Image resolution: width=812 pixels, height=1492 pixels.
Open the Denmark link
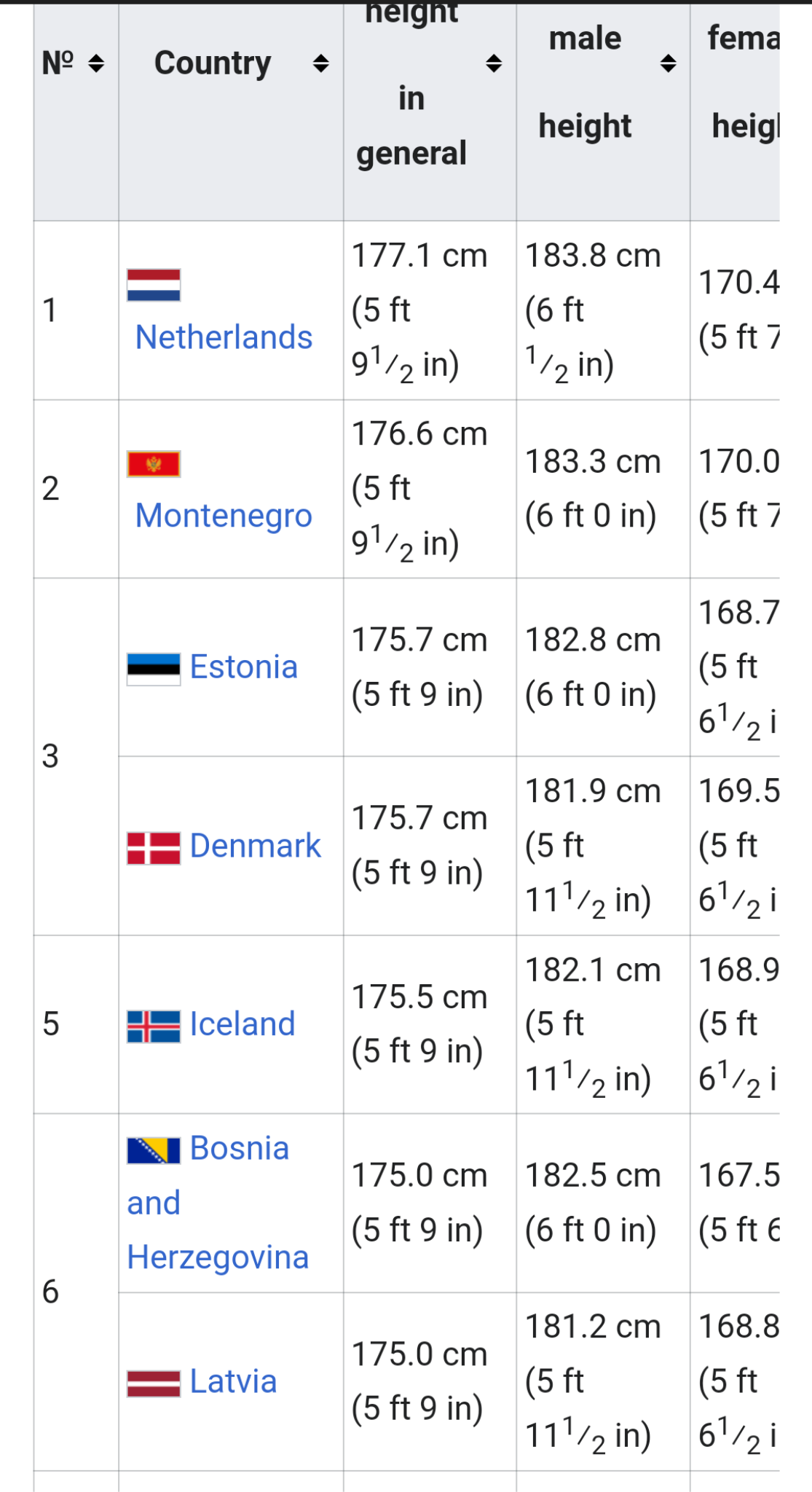click(255, 846)
